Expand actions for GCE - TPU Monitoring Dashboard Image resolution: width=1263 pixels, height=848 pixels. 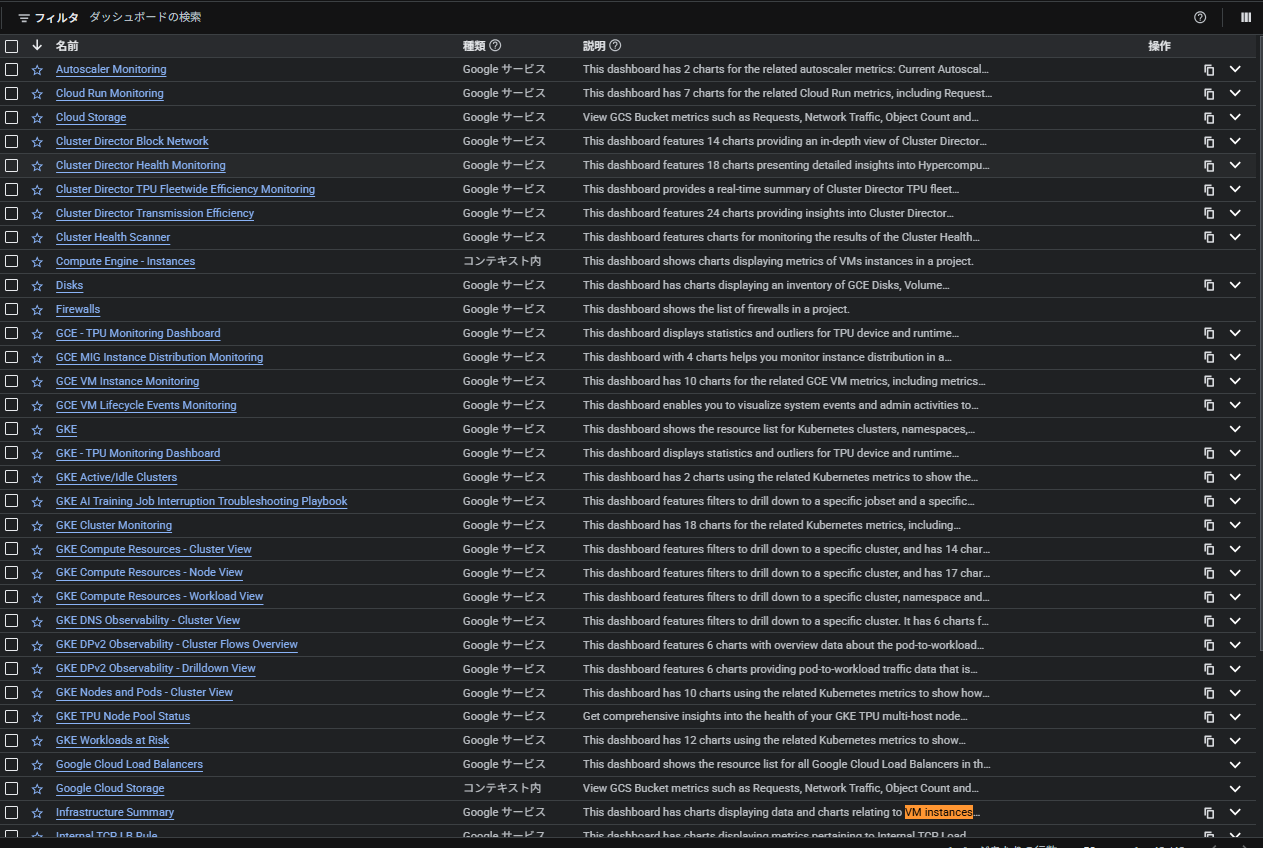(x=1235, y=334)
